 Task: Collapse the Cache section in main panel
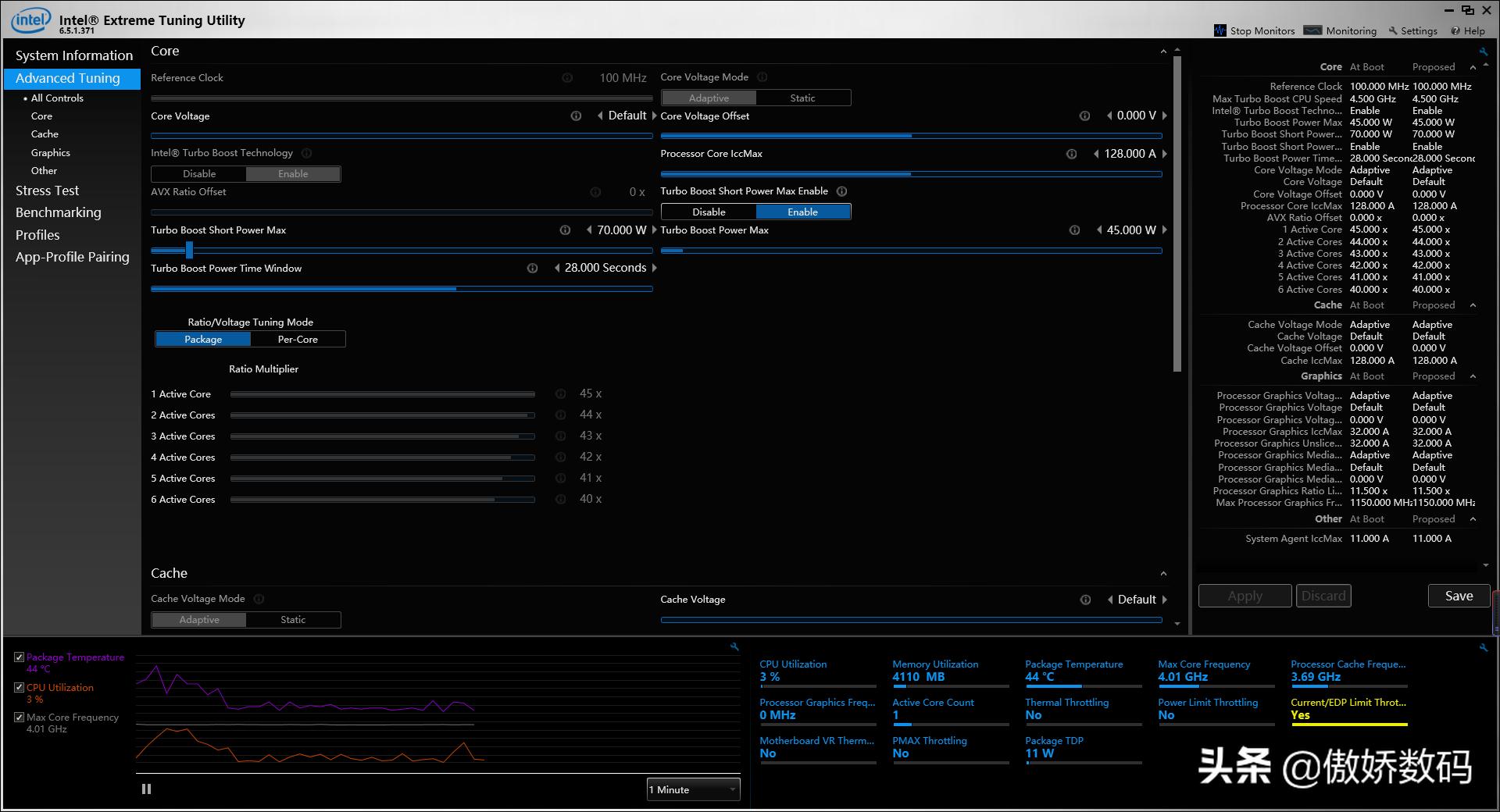pos(1163,574)
